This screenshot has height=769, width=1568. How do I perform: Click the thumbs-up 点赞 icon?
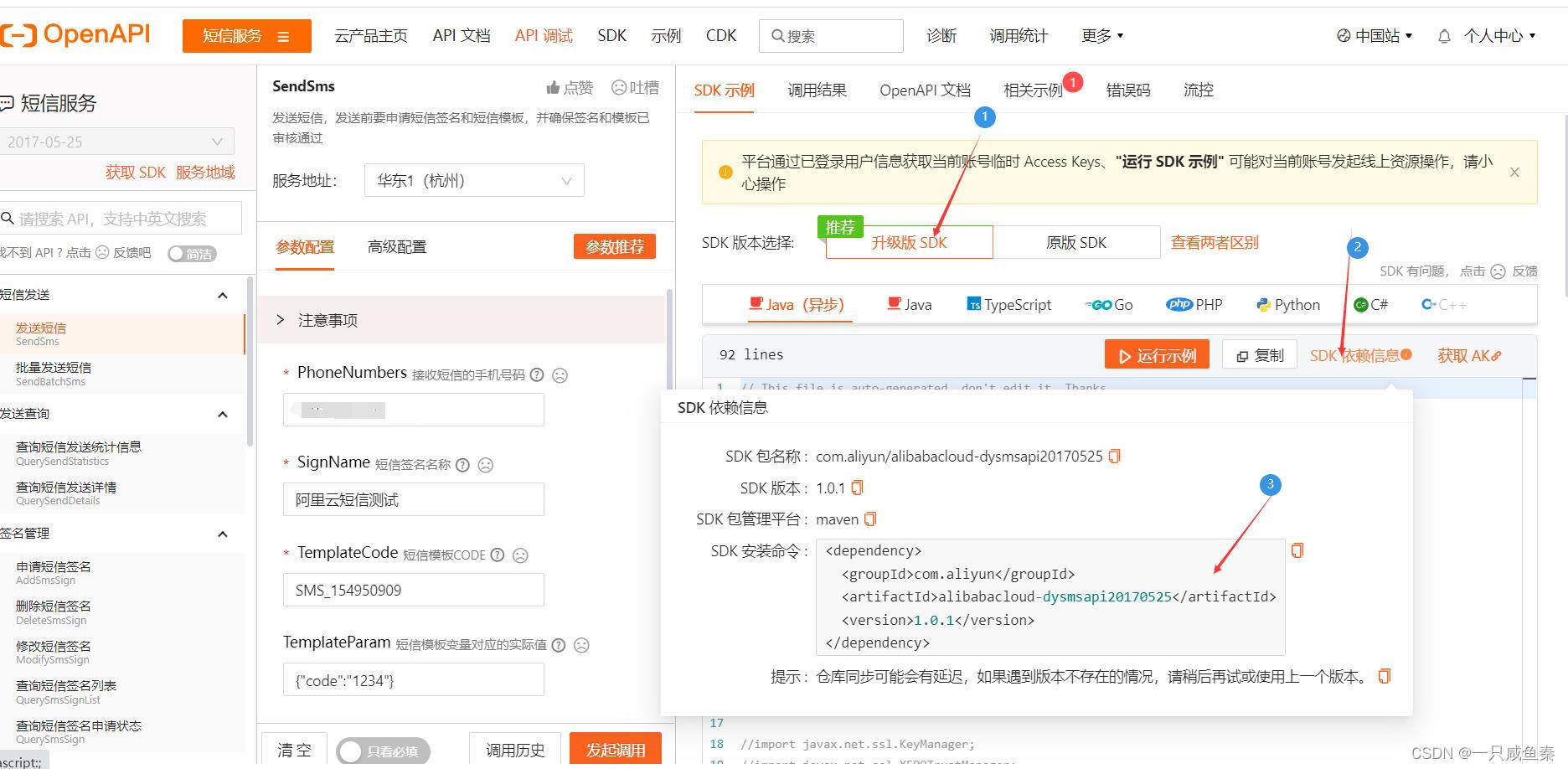(x=553, y=88)
